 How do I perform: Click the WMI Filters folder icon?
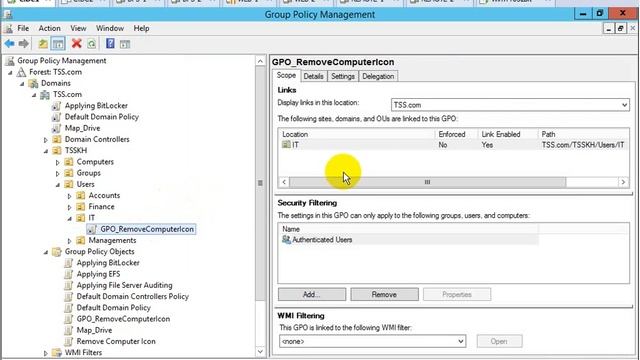coord(57,353)
